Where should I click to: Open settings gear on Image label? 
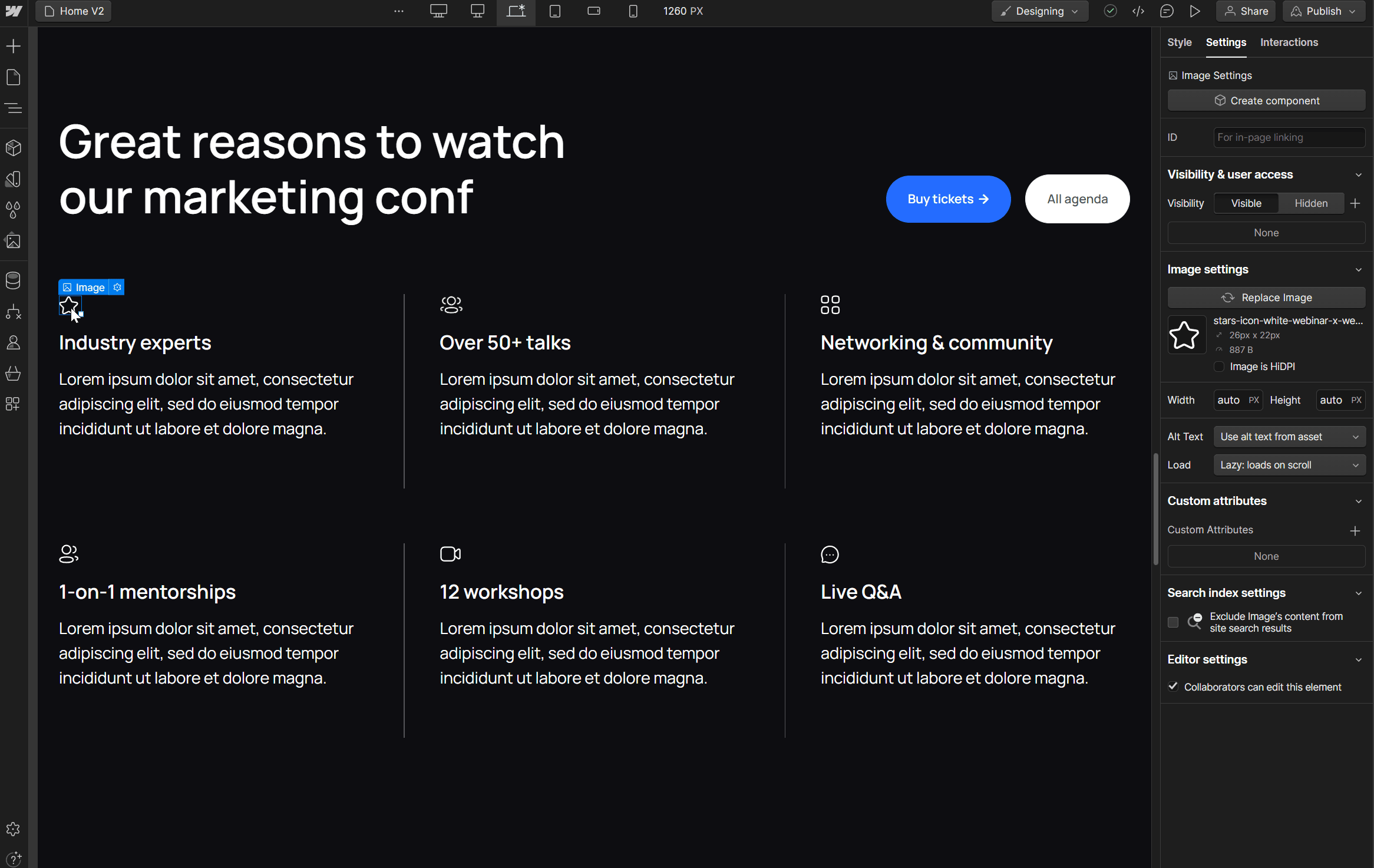pos(117,287)
